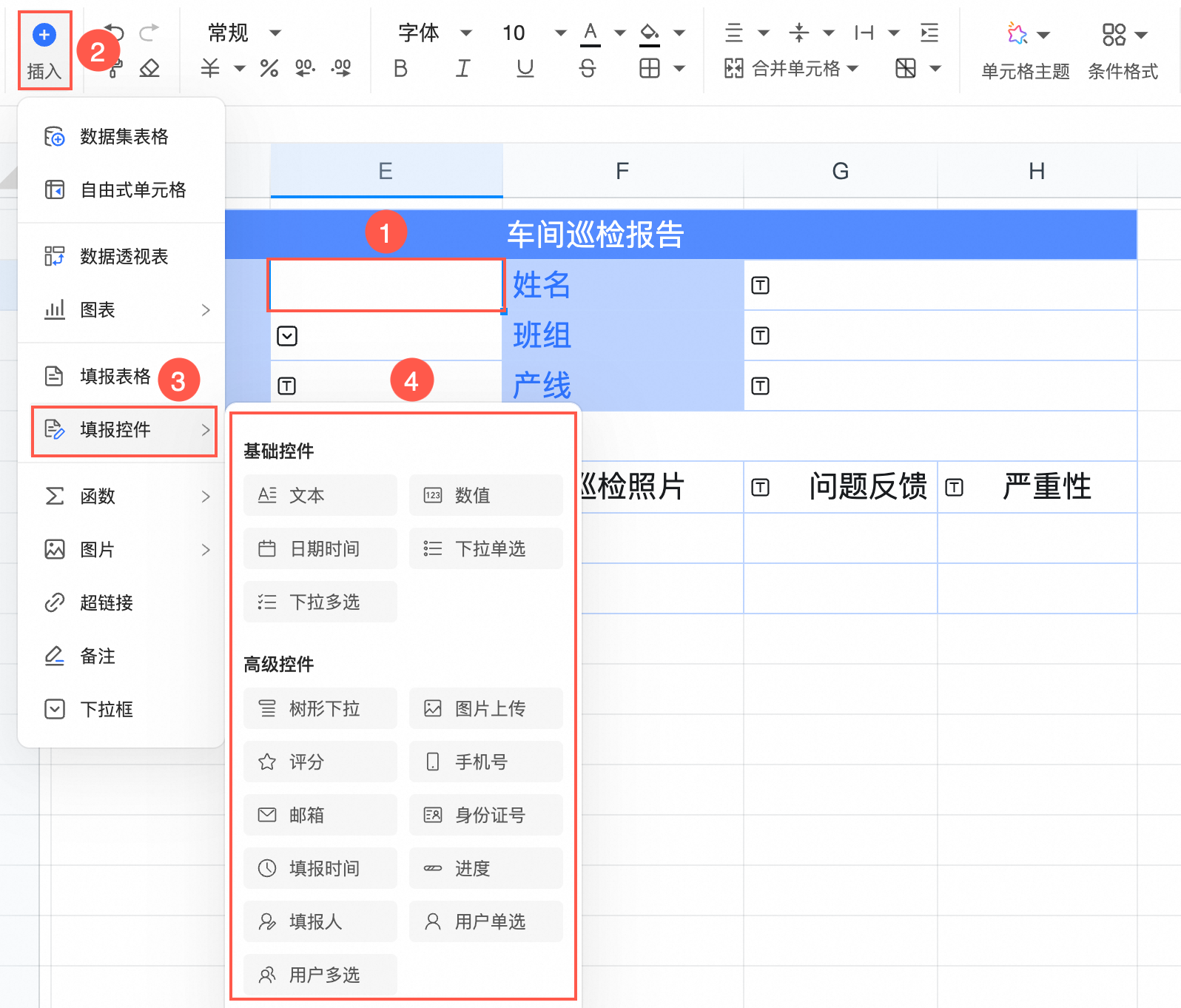Toggle italic formatting I
Image resolution: width=1181 pixels, height=1008 pixels.
(462, 69)
